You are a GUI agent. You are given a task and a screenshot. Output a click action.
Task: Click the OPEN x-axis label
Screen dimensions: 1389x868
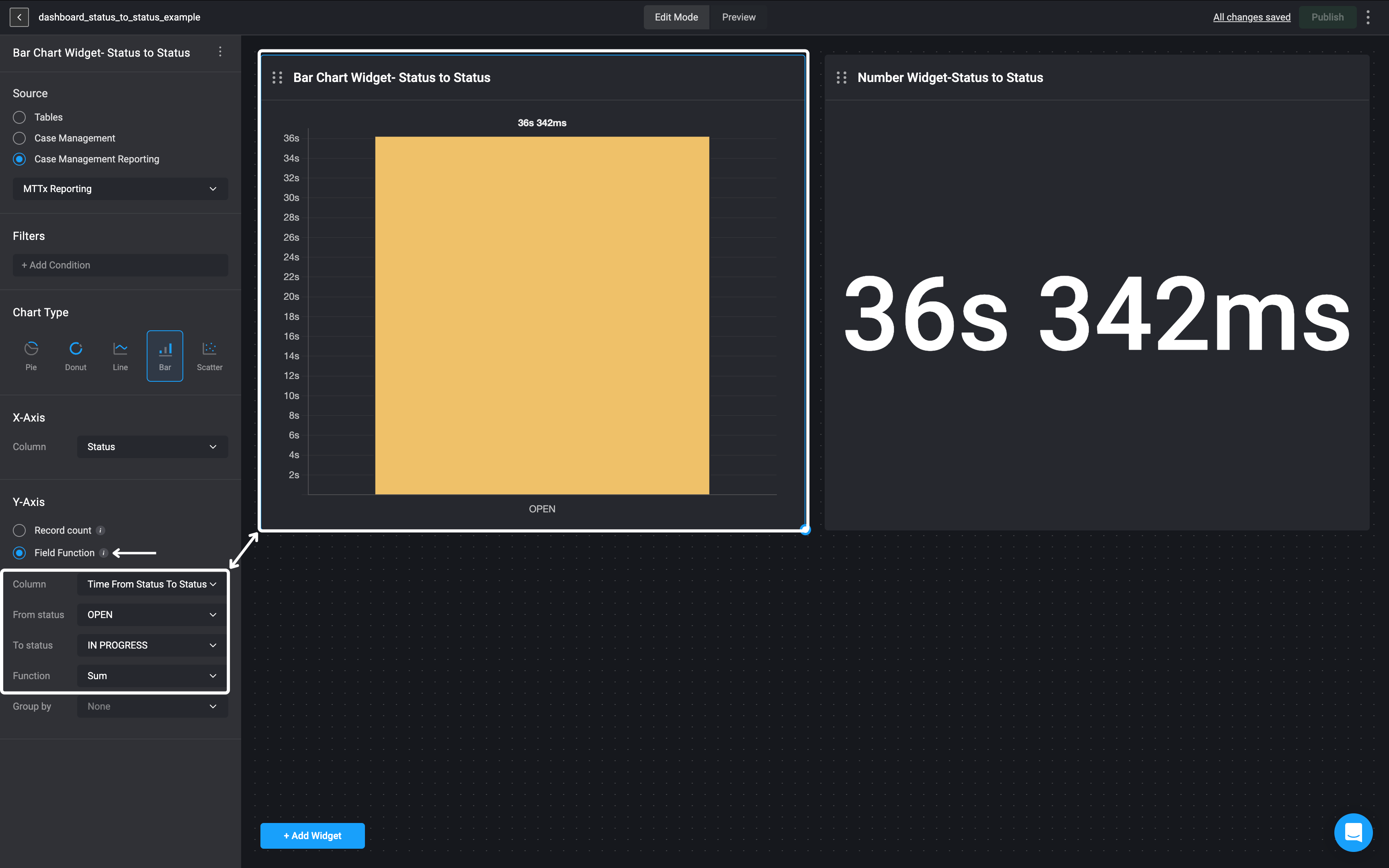point(542,509)
